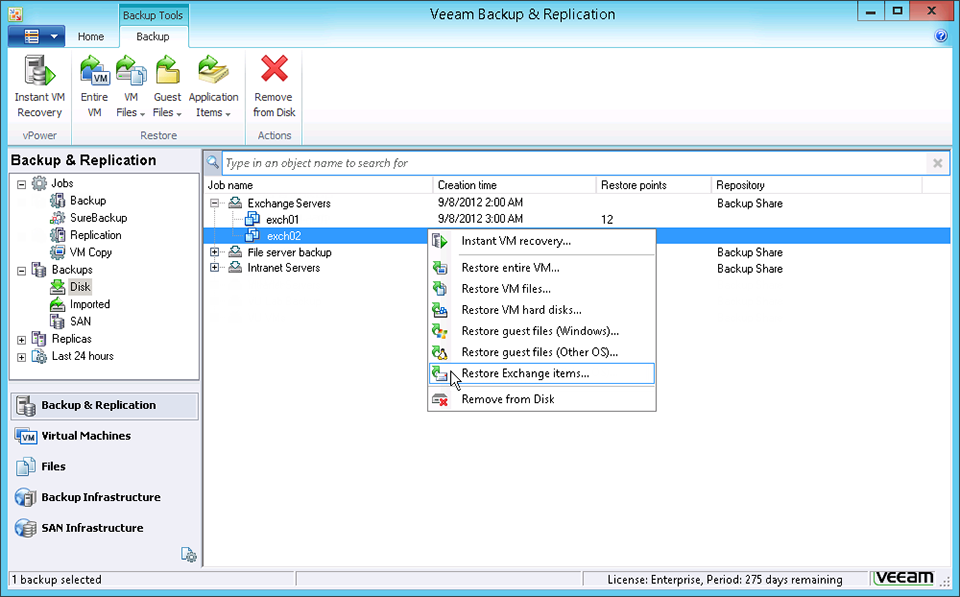The height and width of the screenshot is (597, 960).
Task: Select the VM Copy tree item
Action: pyautogui.click(x=91, y=252)
